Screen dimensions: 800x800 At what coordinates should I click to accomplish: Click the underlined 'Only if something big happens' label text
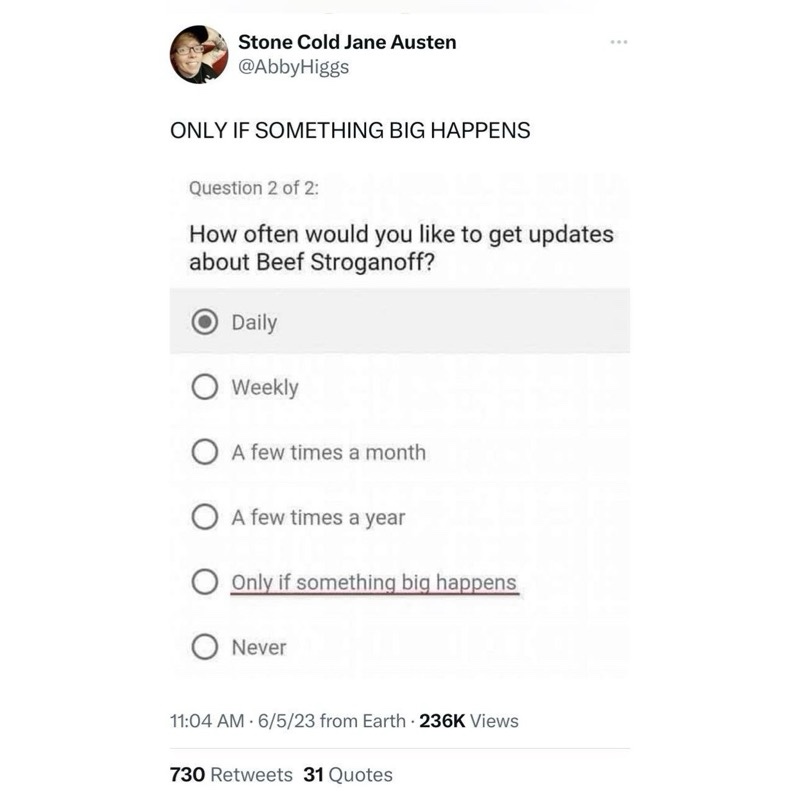pyautogui.click(x=374, y=582)
